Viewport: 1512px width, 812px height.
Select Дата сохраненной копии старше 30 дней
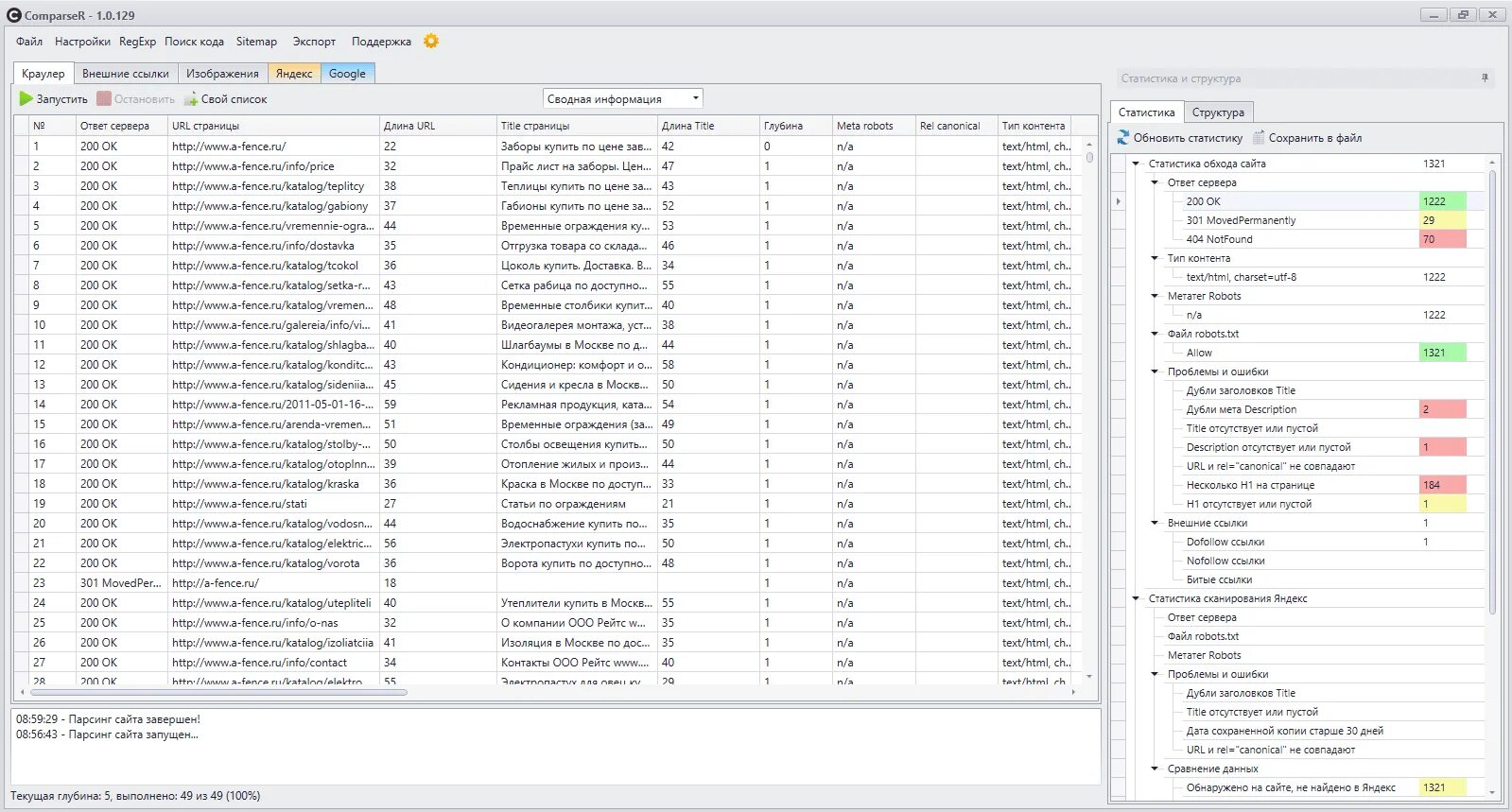click(x=1284, y=731)
